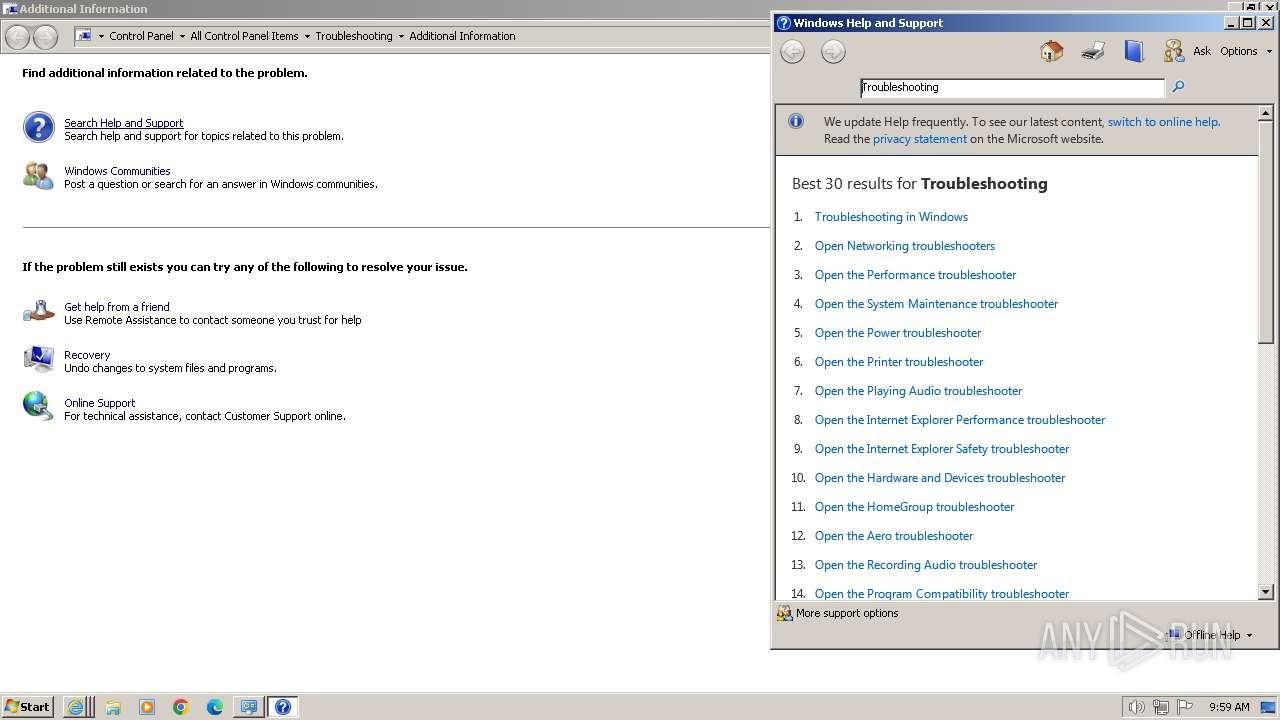Viewport: 1280px width, 720px height.
Task: Open Help and Support home icon
Action: coord(1051,51)
